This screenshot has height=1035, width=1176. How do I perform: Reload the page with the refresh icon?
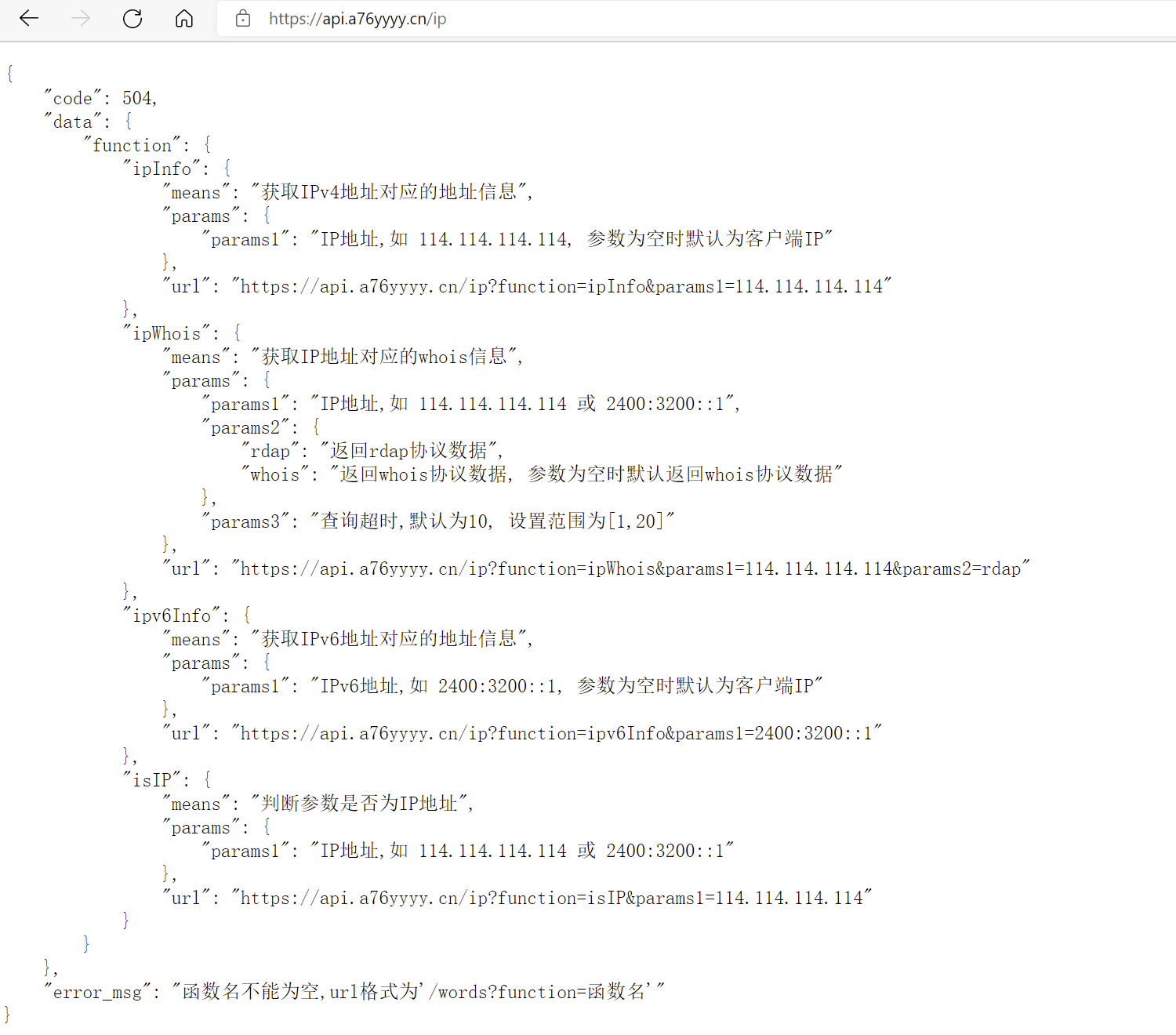132,19
